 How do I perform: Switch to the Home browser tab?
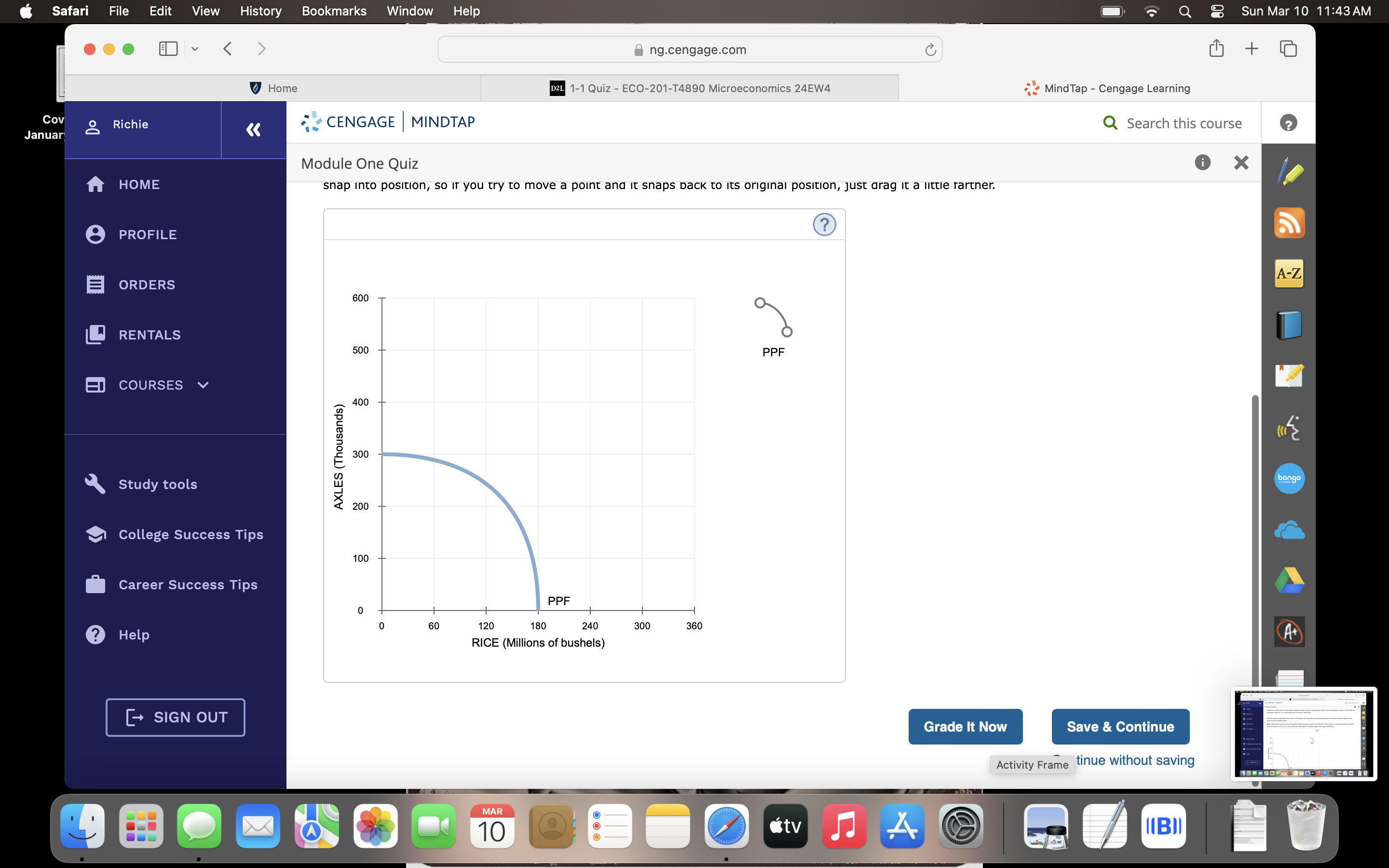pos(281,88)
